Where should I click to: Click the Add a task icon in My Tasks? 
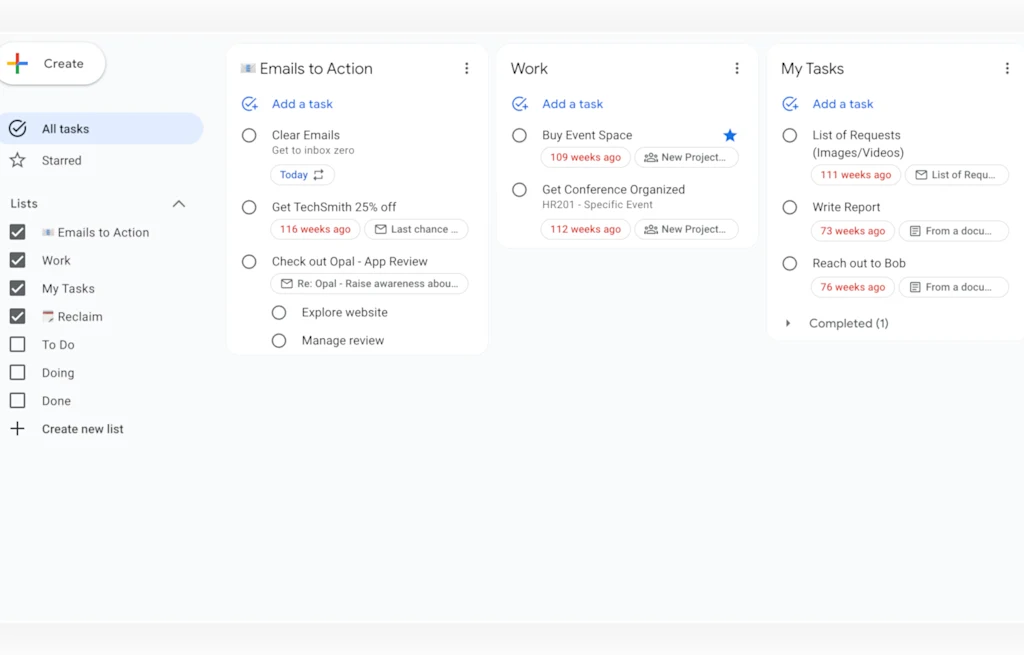pyautogui.click(x=789, y=104)
